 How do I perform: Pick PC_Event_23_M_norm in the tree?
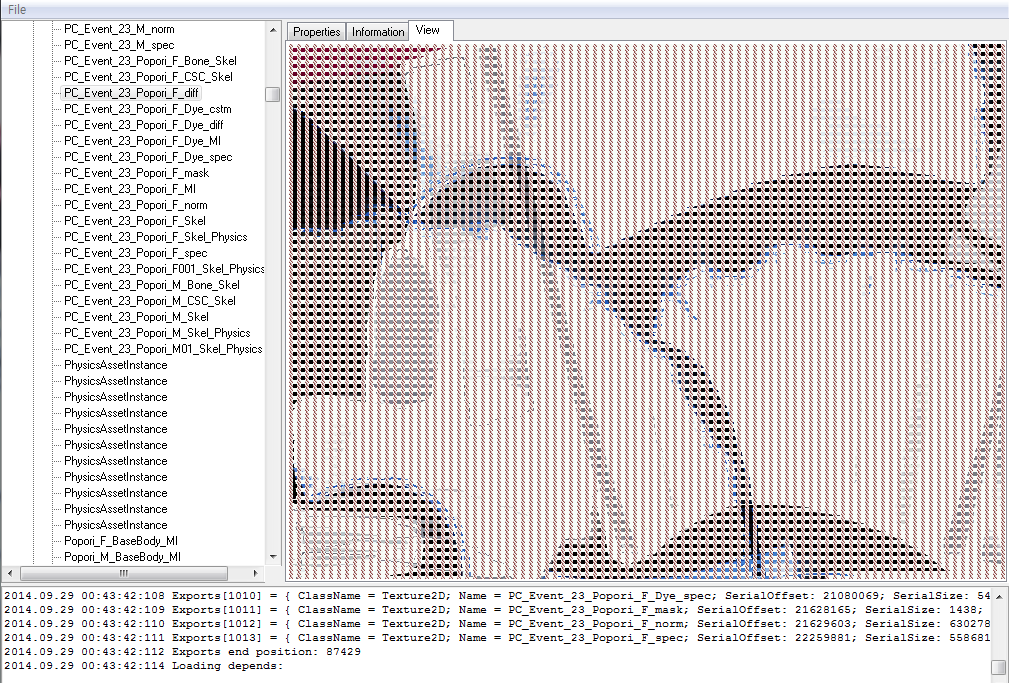[x=118, y=29]
